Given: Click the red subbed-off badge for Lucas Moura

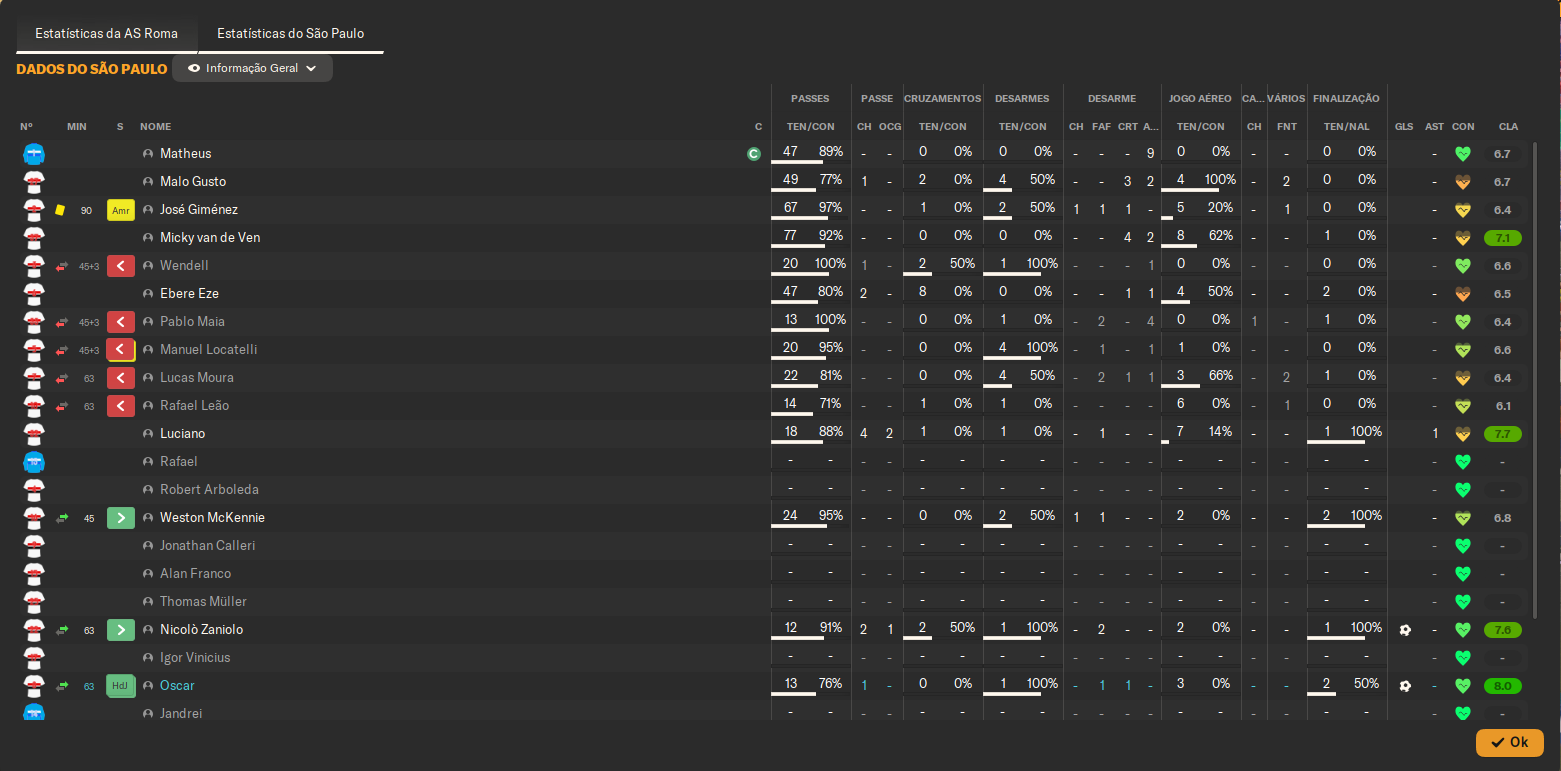Looking at the screenshot, I should (121, 378).
